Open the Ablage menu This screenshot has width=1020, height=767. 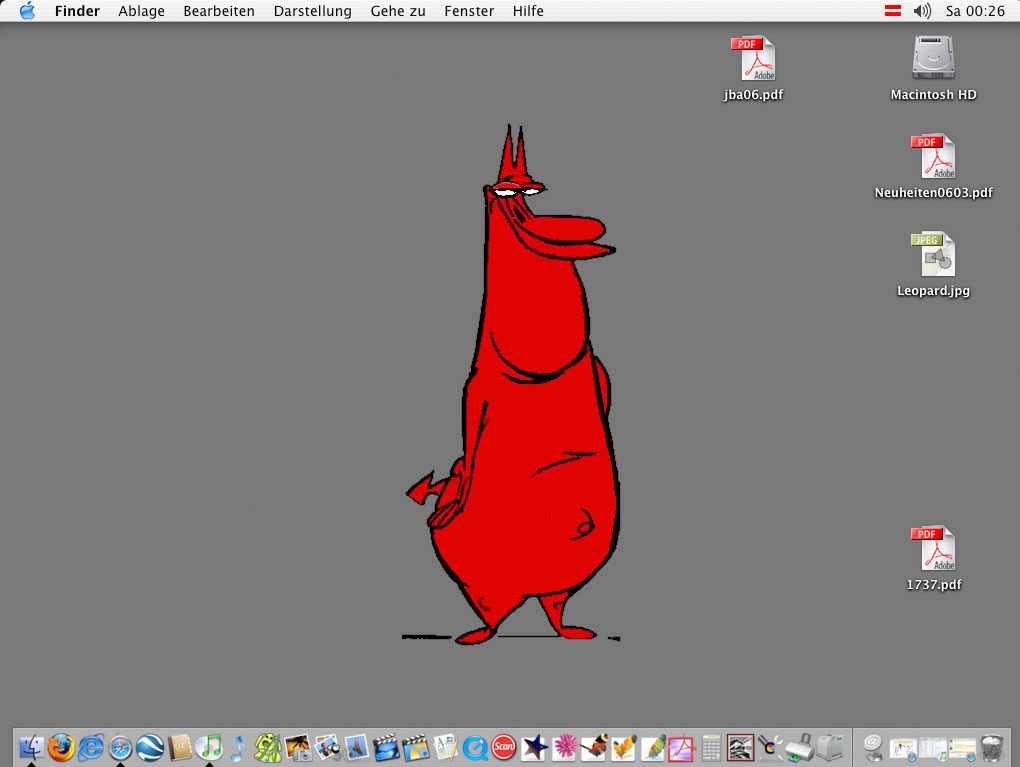coord(141,11)
